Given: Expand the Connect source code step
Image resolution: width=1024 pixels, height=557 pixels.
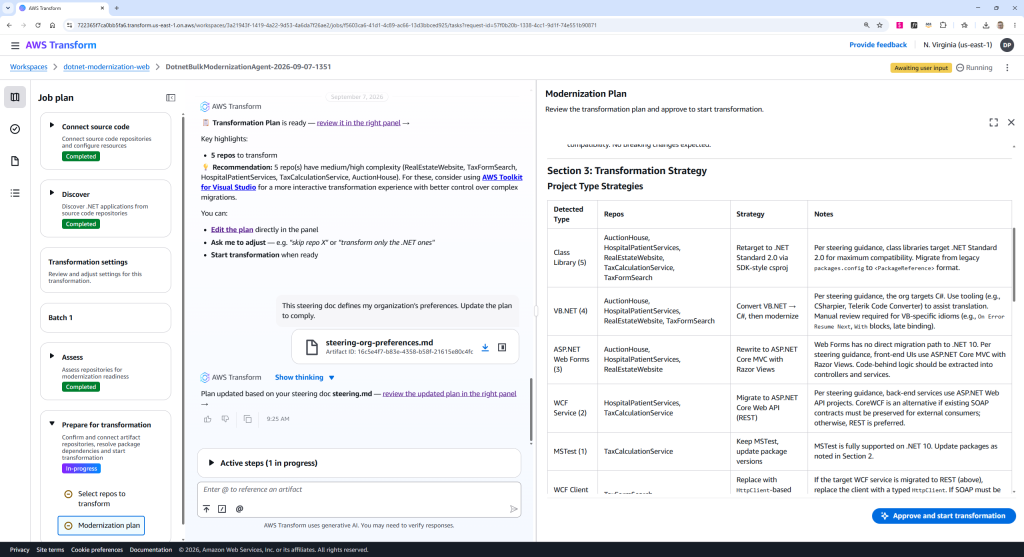Looking at the screenshot, I should pyautogui.click(x=52, y=125).
